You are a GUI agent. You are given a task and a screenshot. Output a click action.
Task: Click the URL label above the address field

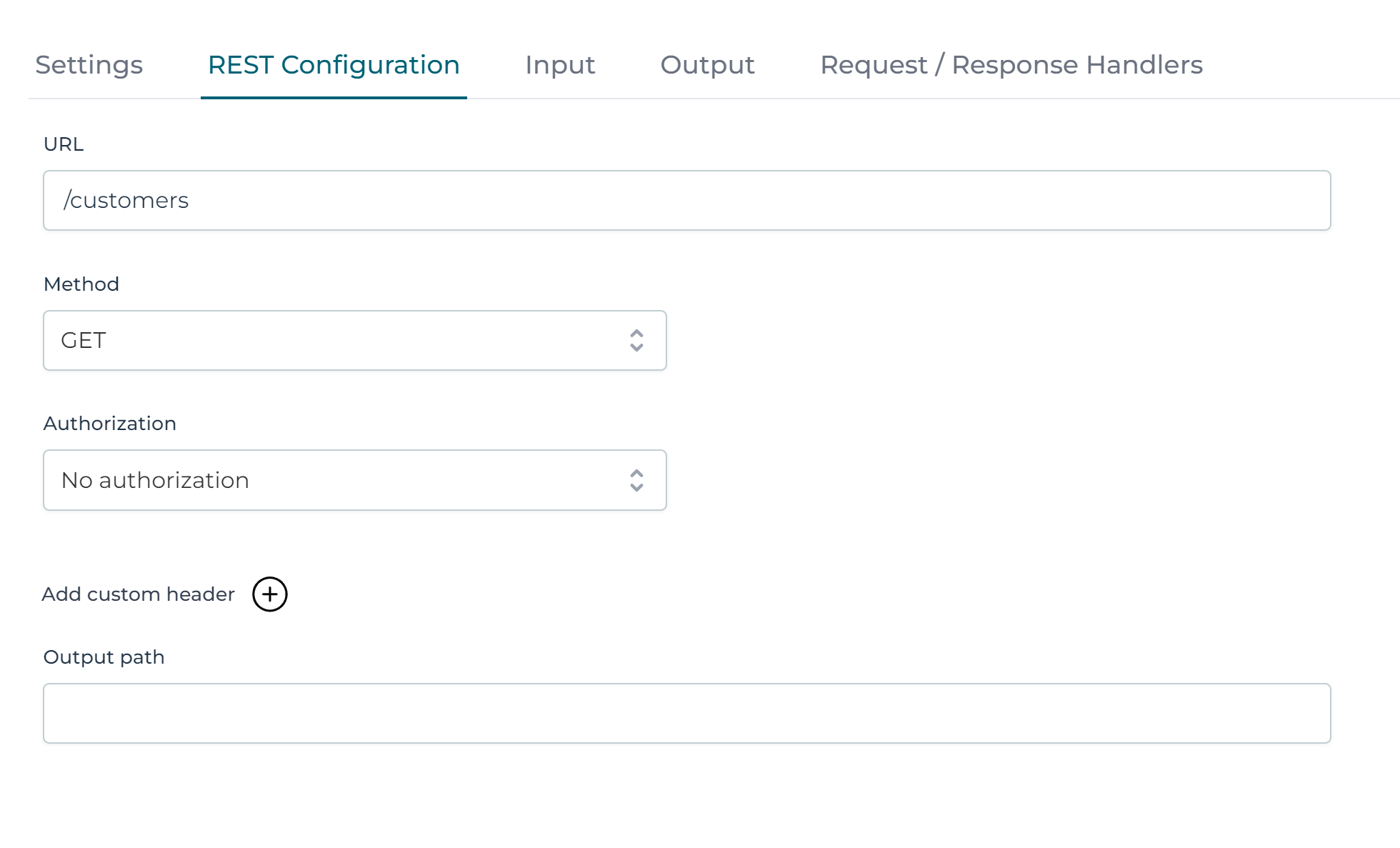pos(64,144)
